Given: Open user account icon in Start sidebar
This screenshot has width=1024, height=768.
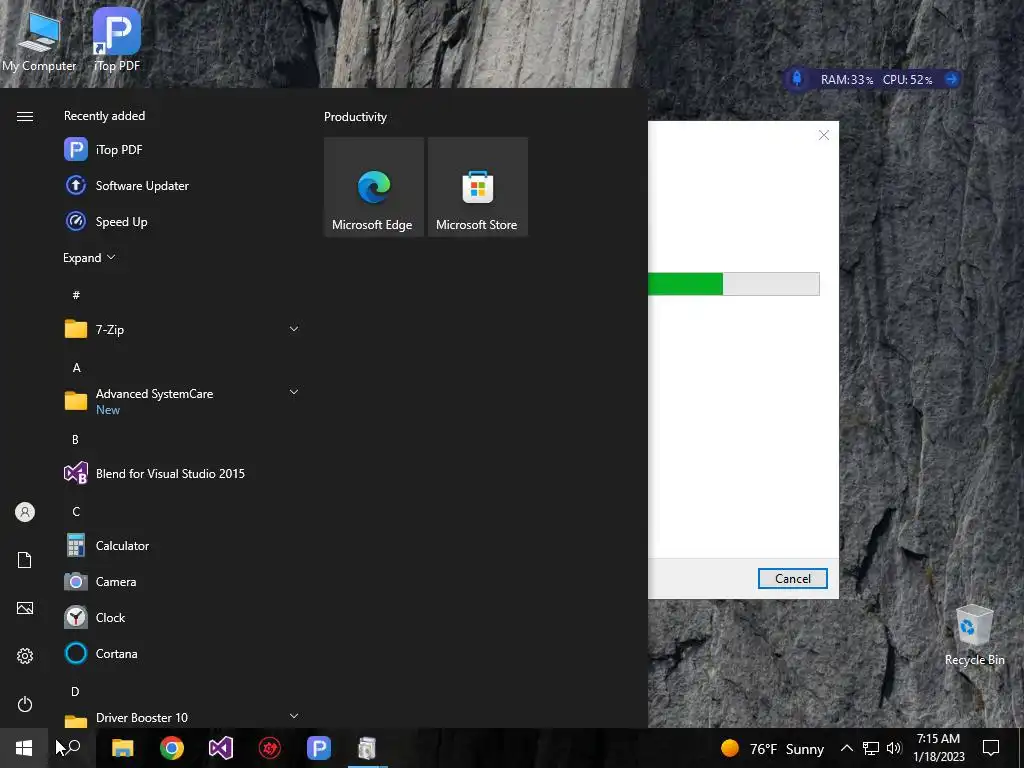Looking at the screenshot, I should [x=25, y=512].
